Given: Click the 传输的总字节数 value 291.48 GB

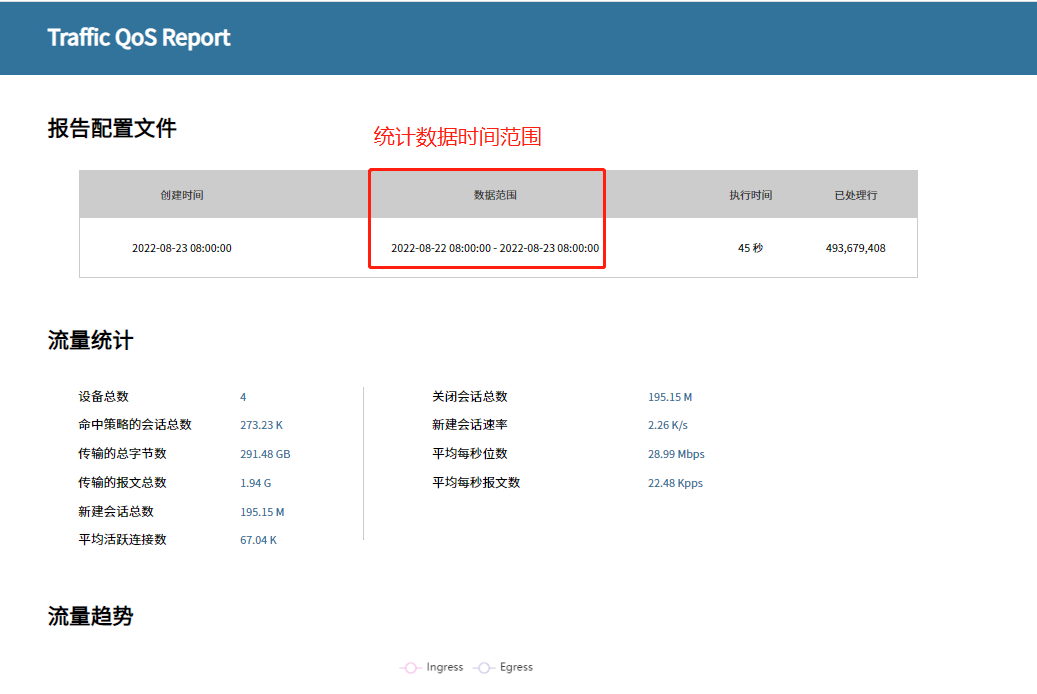Looking at the screenshot, I should click(x=265, y=454).
